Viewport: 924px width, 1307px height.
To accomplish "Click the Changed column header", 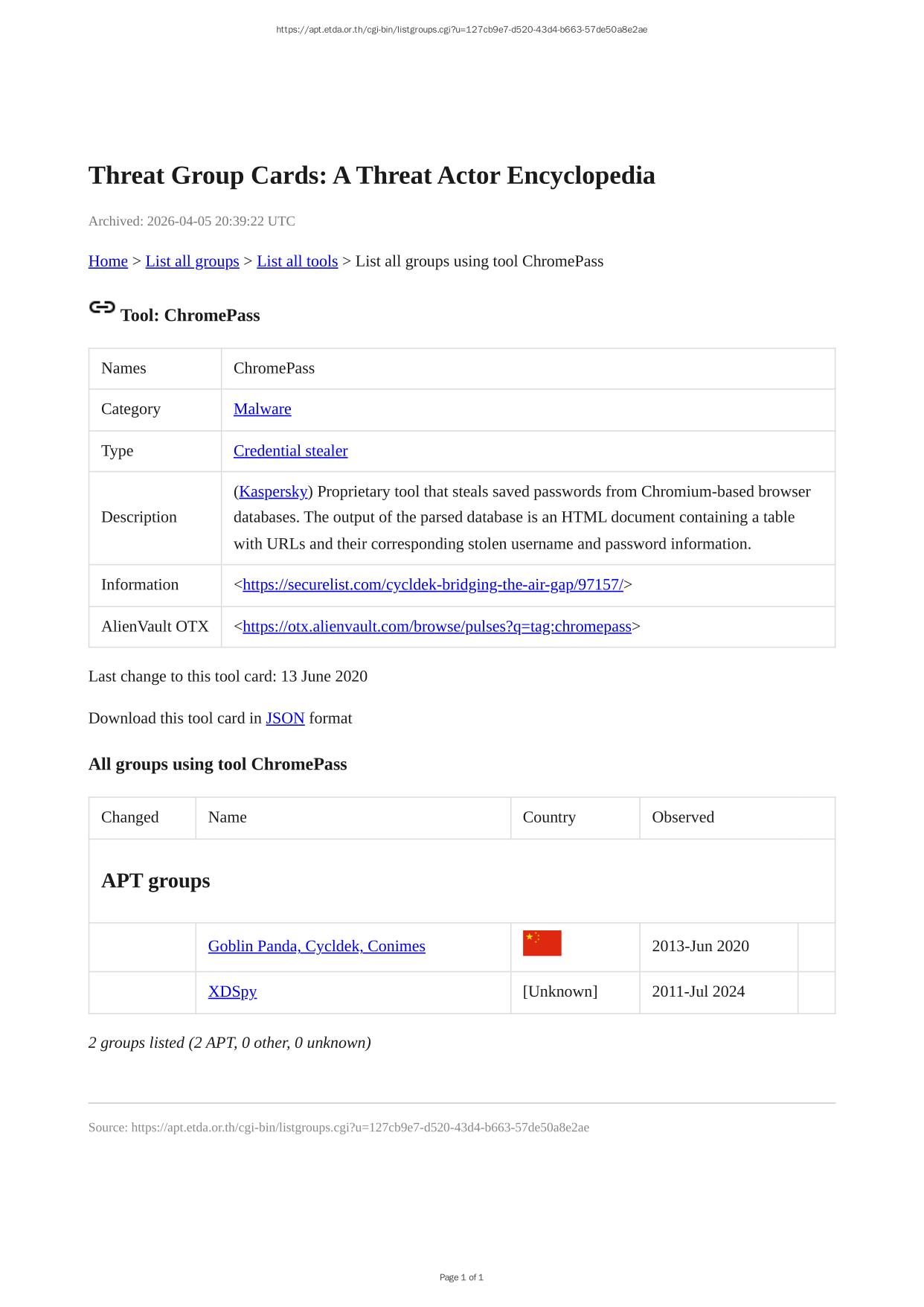I will (x=129, y=817).
